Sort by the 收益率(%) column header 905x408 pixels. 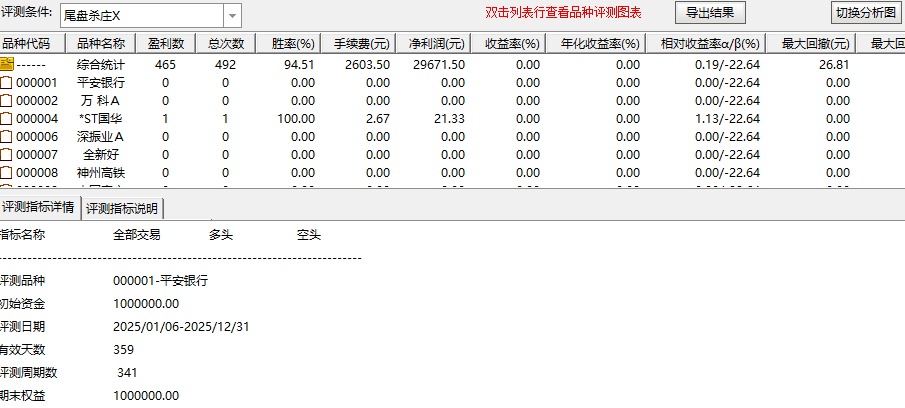coord(508,43)
